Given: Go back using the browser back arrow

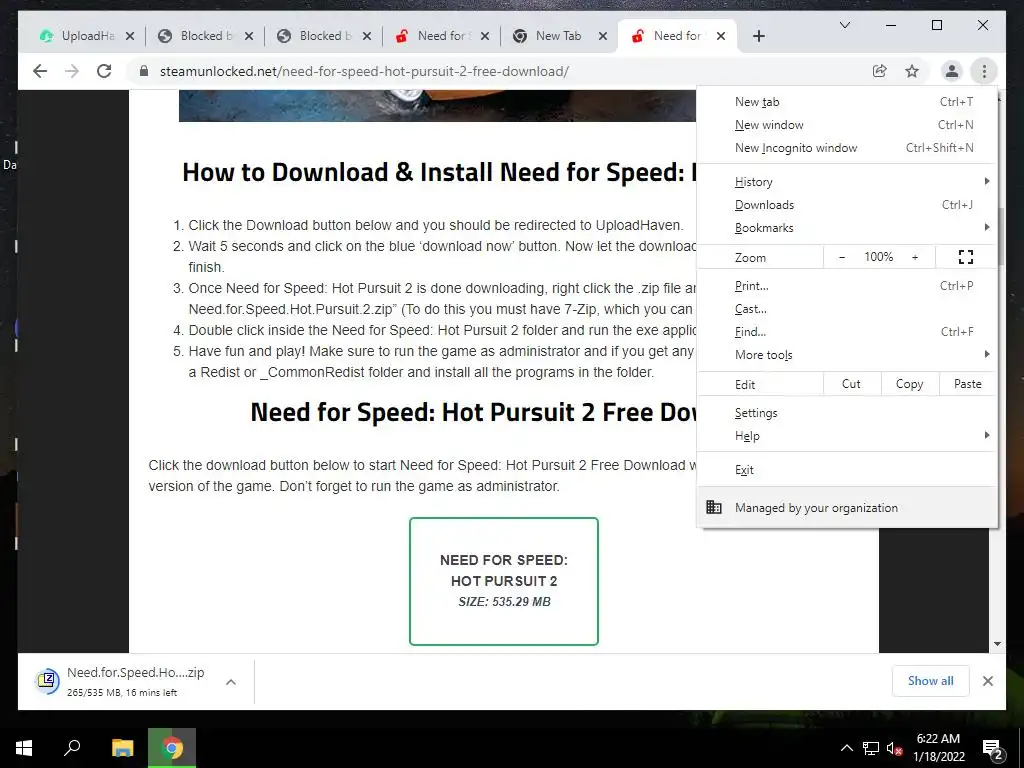Looking at the screenshot, I should (x=40, y=71).
